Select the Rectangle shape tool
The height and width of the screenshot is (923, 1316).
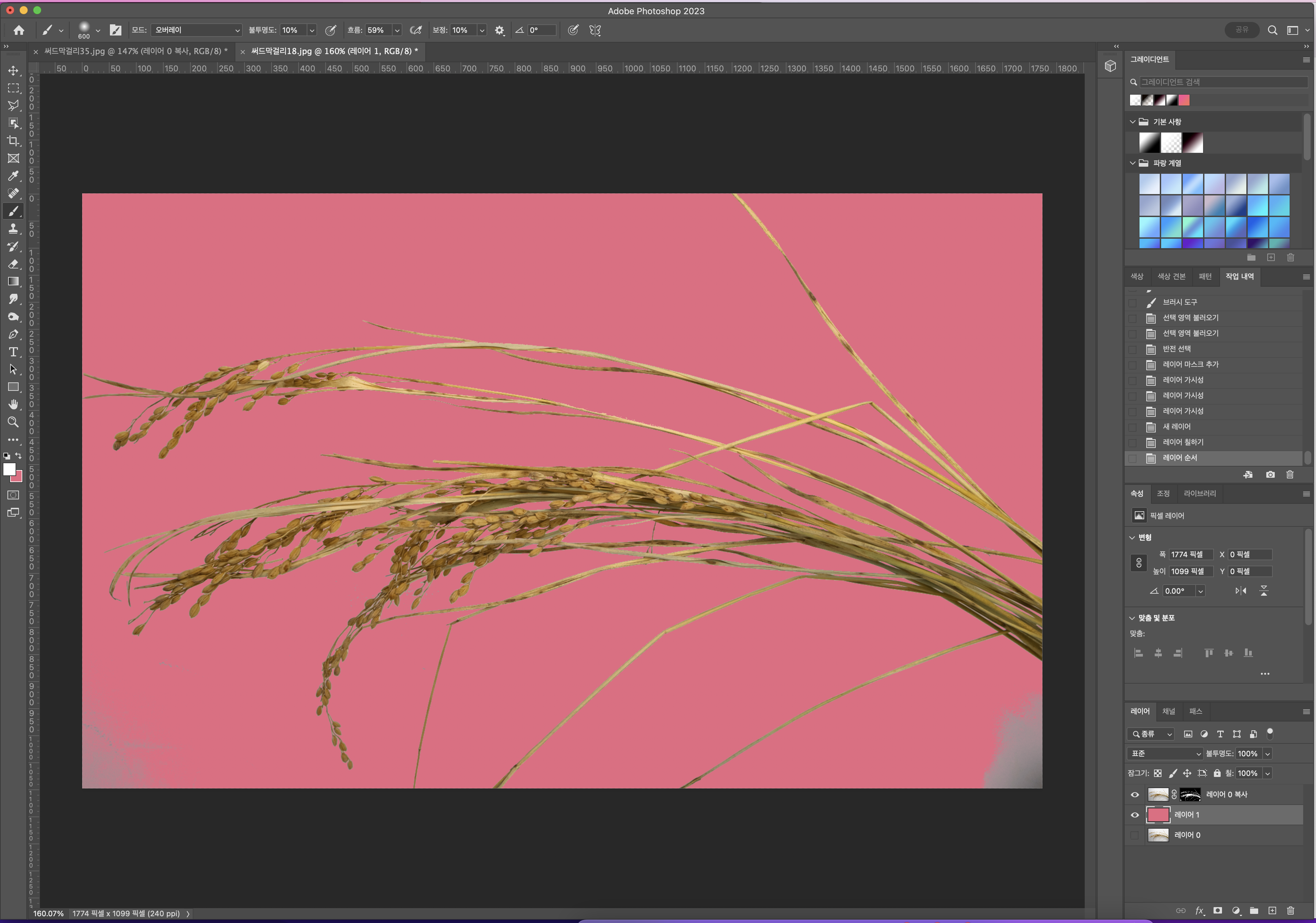[13, 387]
